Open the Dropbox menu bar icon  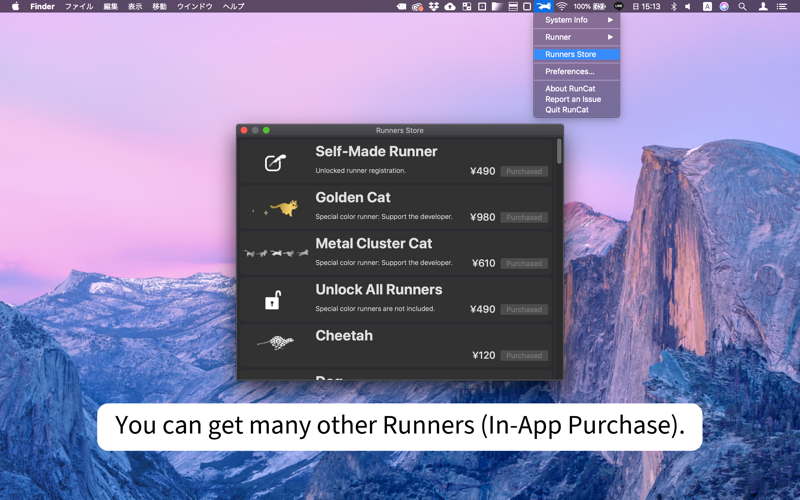[x=434, y=6]
